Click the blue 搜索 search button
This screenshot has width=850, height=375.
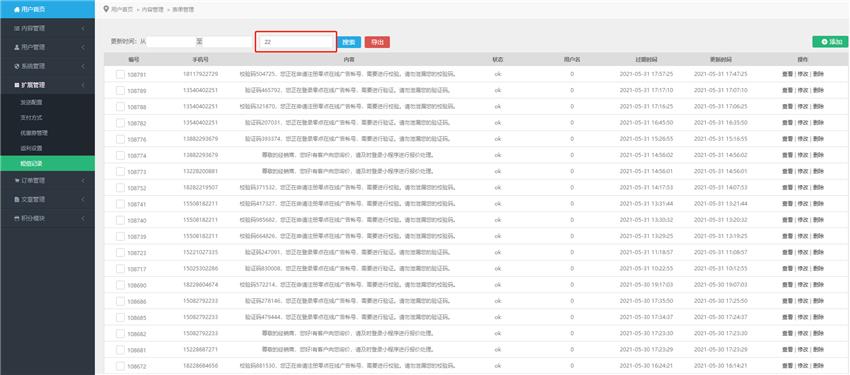350,42
